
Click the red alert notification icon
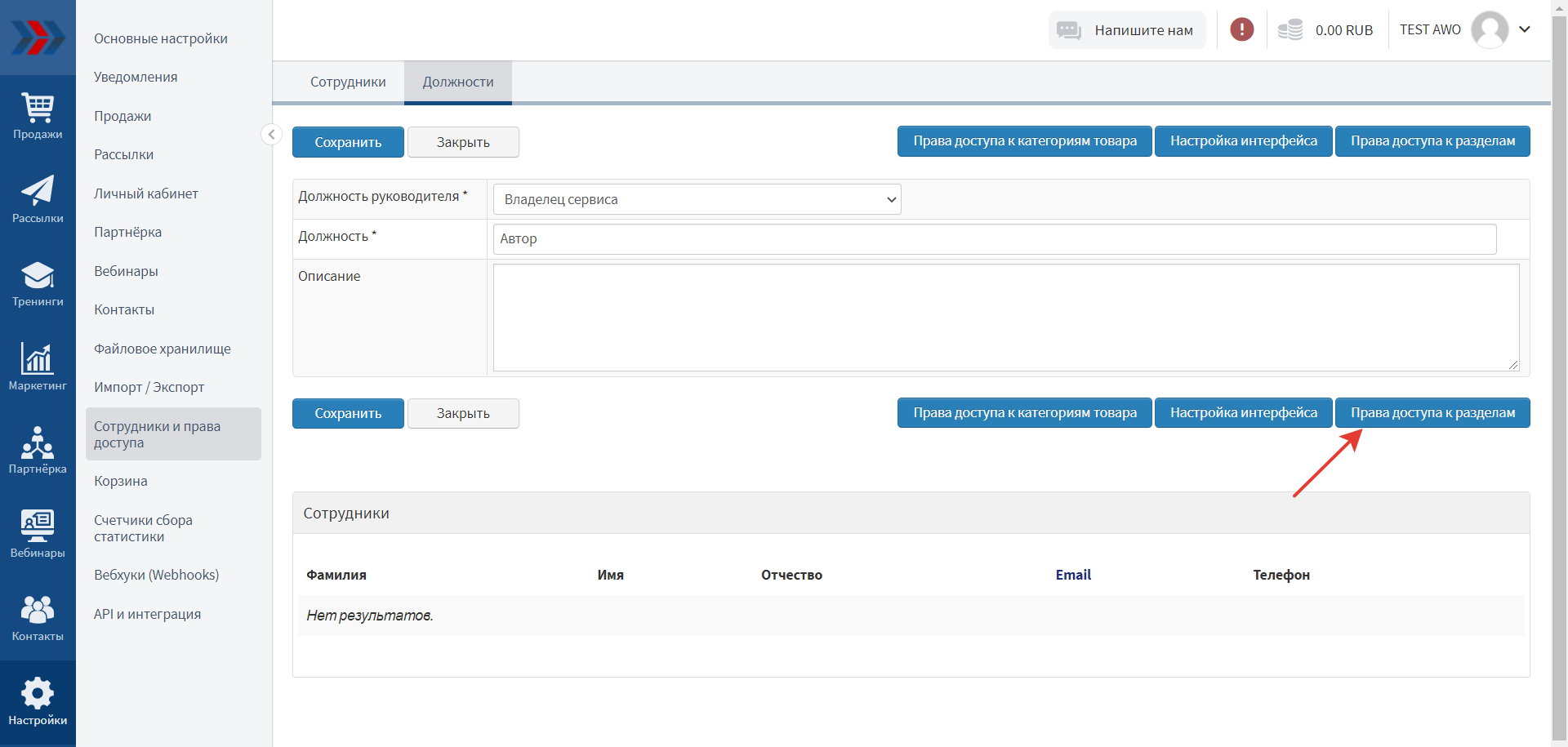(1241, 30)
